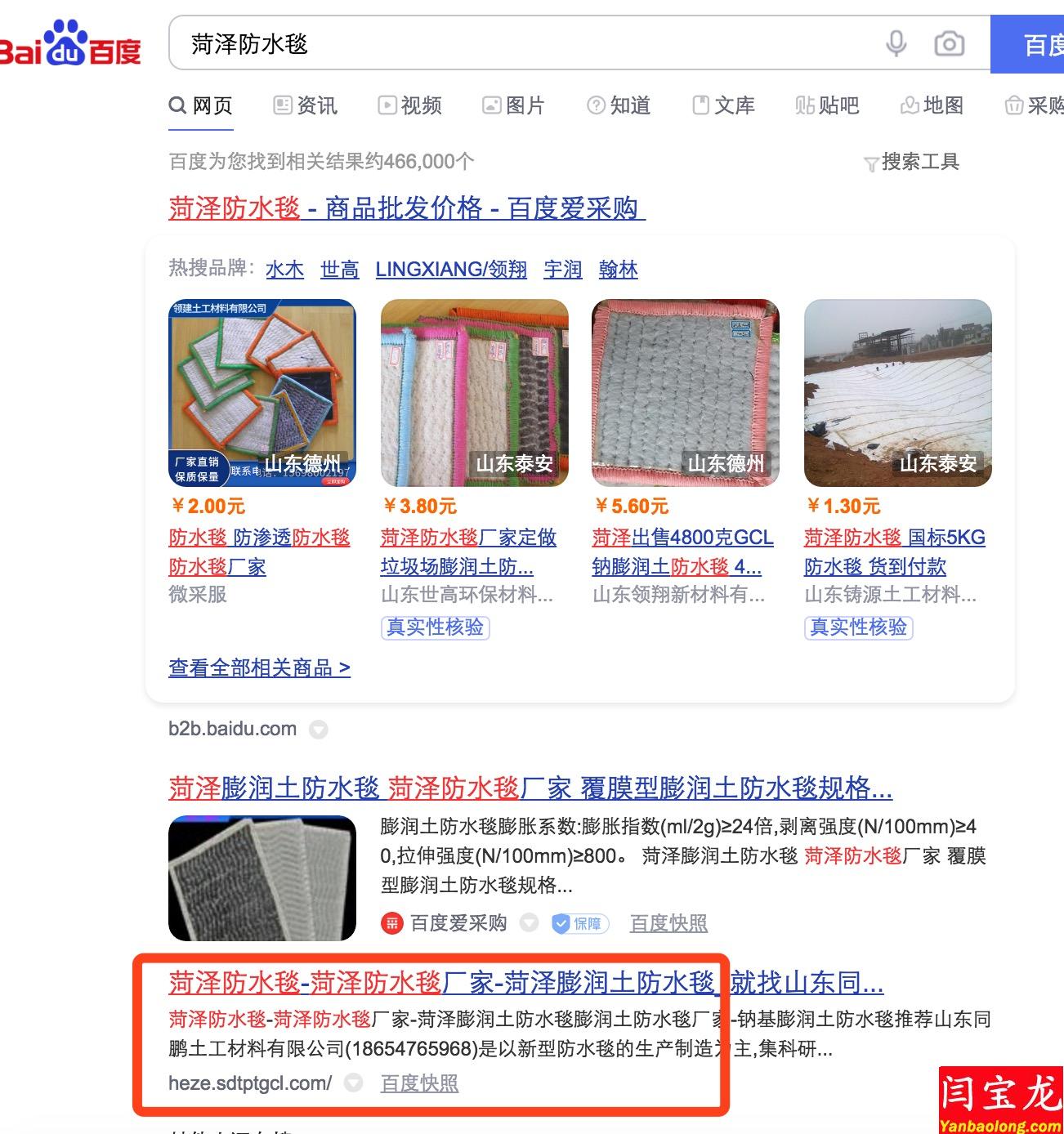Expand dropdown arrow beside b2b.baidu.com
Image resolution: width=1064 pixels, height=1134 pixels.
(319, 730)
